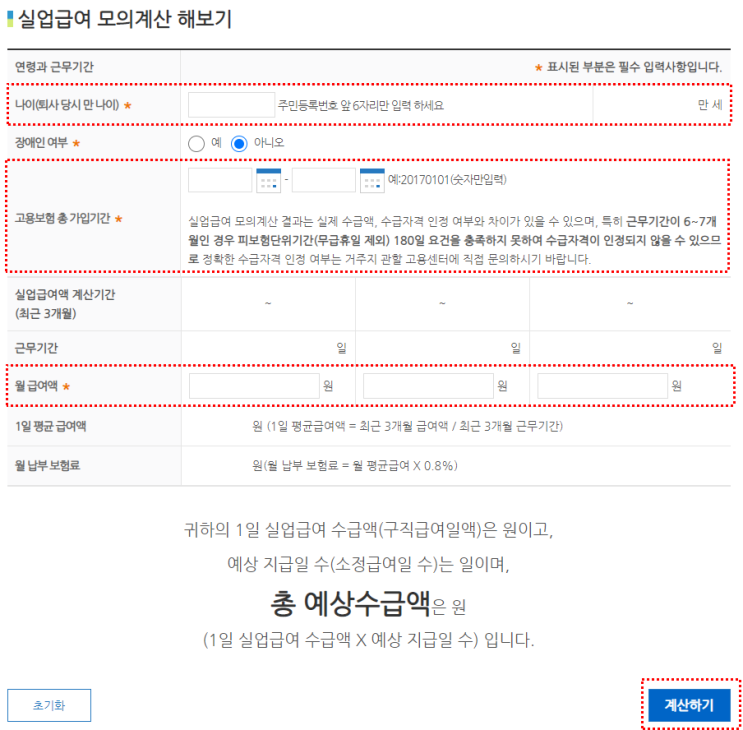Image resolution: width=743 pixels, height=730 pixels.
Task: Click the '월 급여액' label
Action: click(36, 386)
